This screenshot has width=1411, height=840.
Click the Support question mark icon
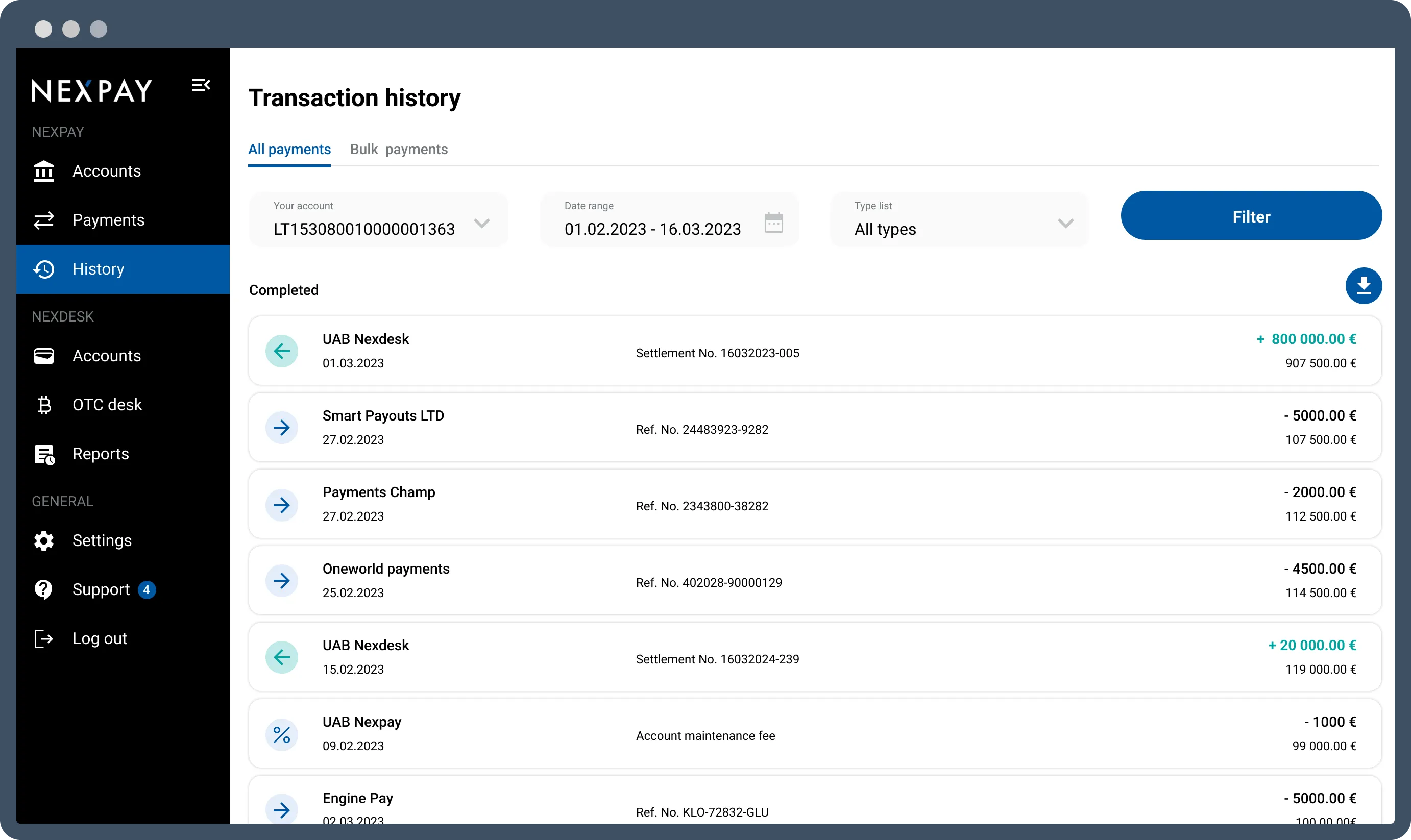(43, 589)
